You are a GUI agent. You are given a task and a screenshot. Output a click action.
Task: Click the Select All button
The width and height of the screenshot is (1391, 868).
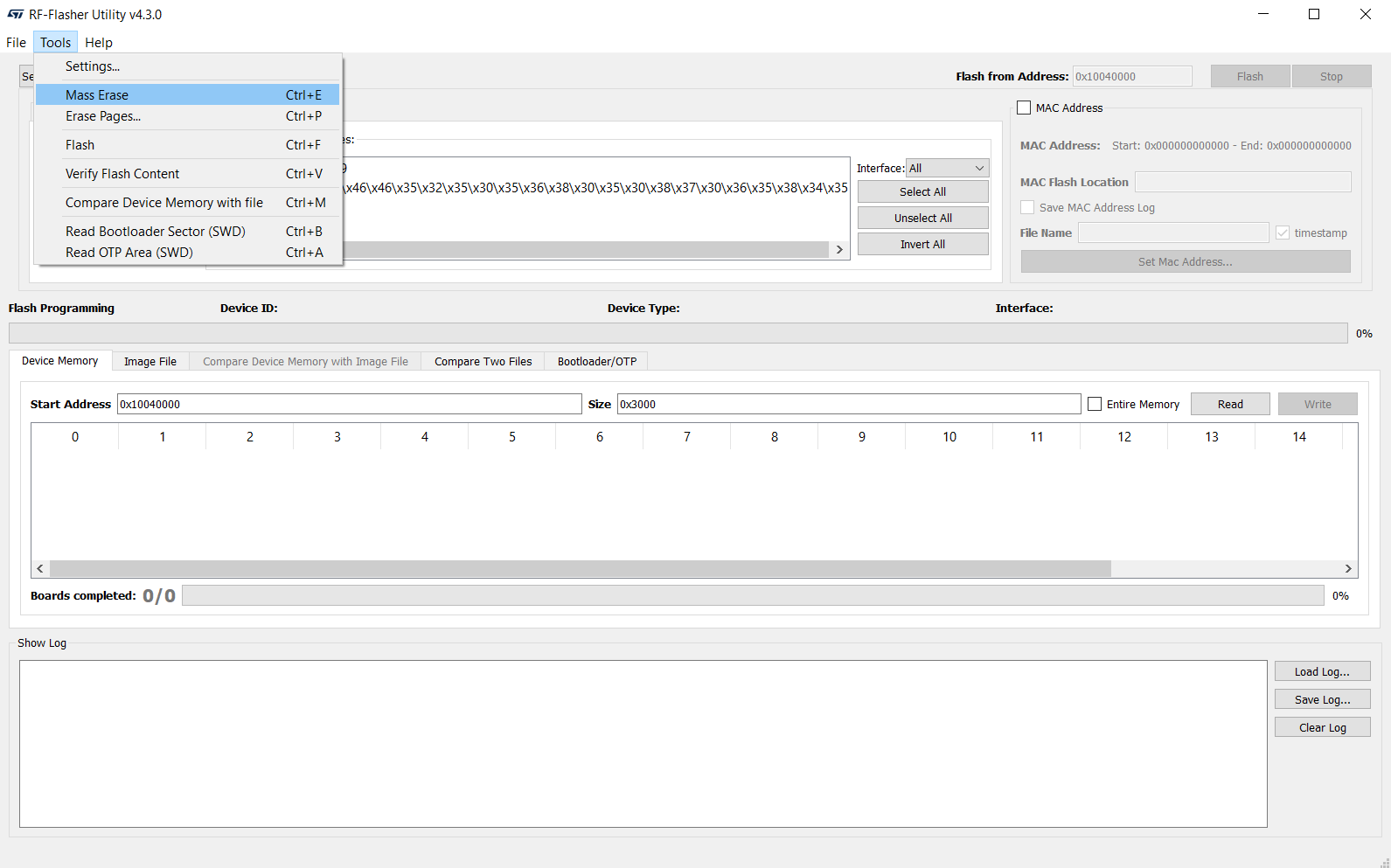(x=922, y=192)
